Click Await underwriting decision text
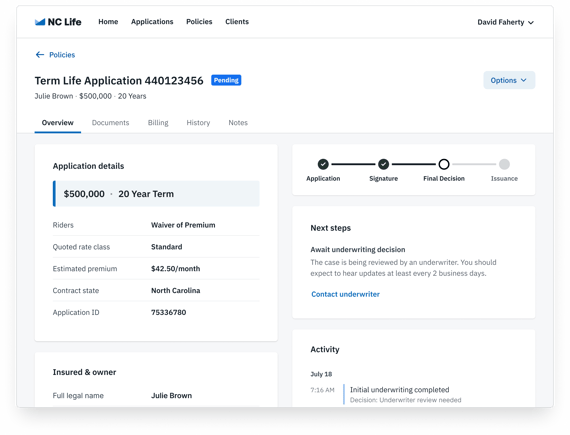 (x=358, y=250)
